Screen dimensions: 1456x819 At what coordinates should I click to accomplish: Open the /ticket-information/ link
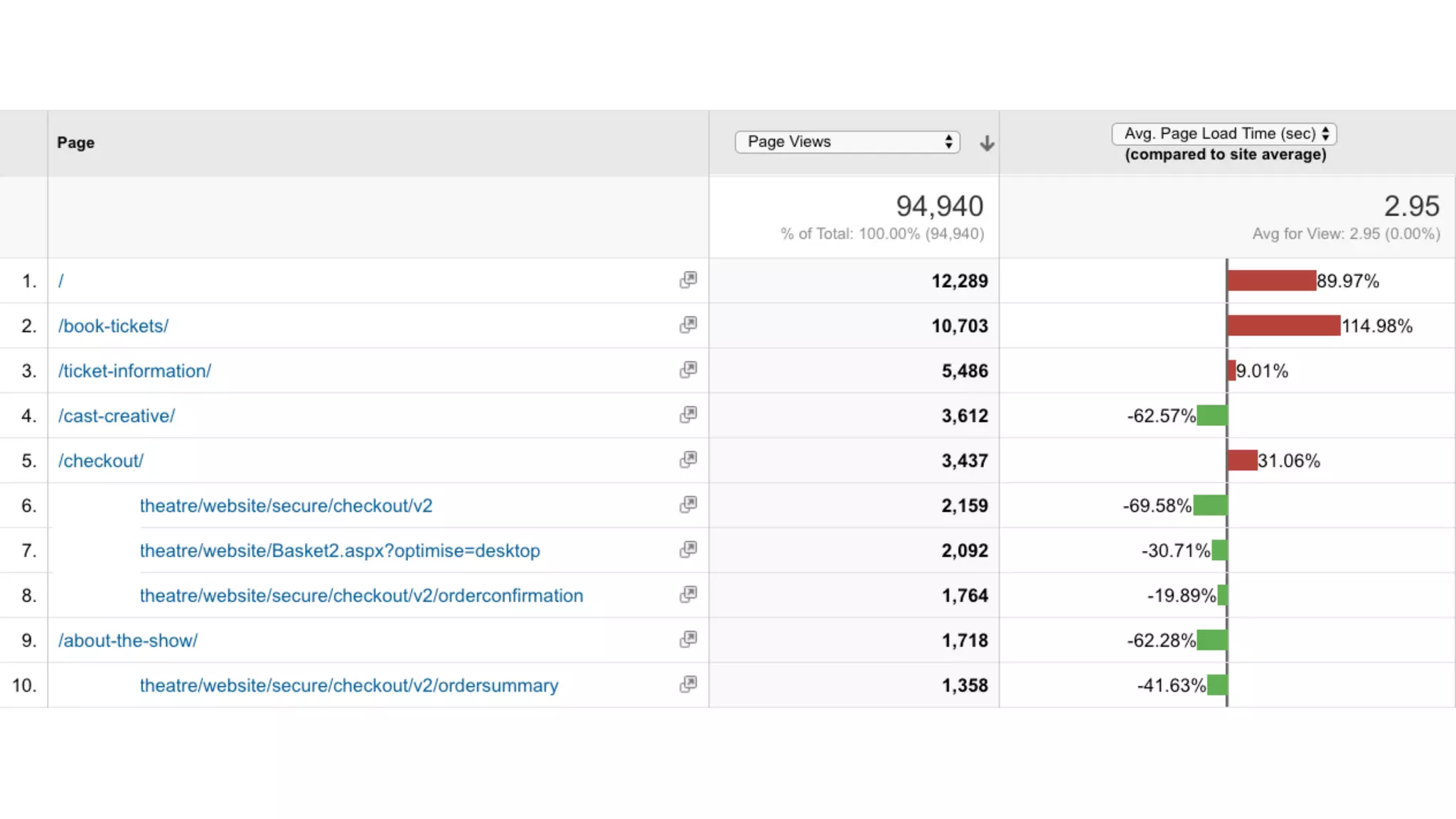pos(135,370)
